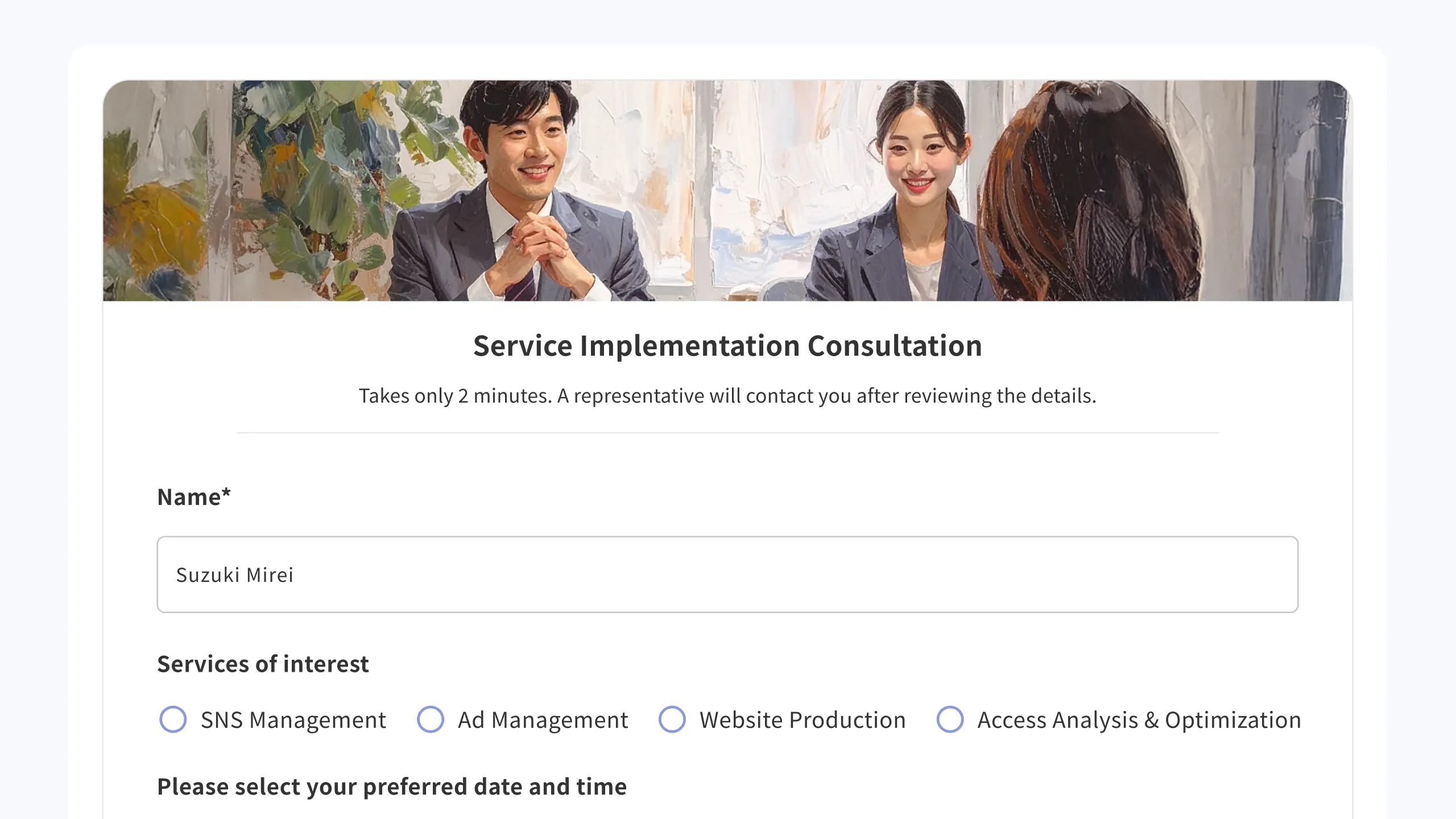The width and height of the screenshot is (1456, 819).
Task: Click the 'Name*' field label
Action: click(194, 497)
